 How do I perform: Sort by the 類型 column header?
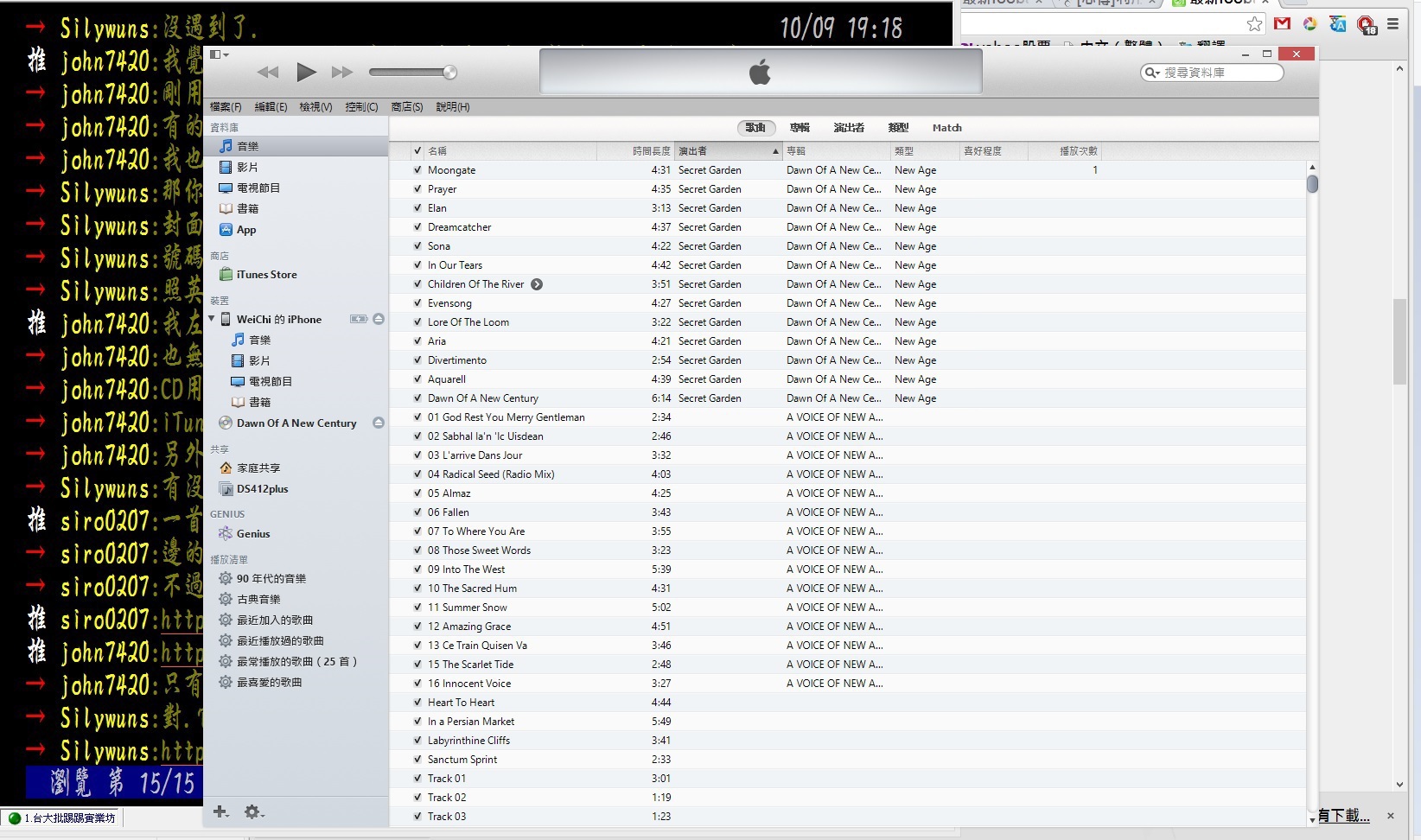(x=925, y=151)
